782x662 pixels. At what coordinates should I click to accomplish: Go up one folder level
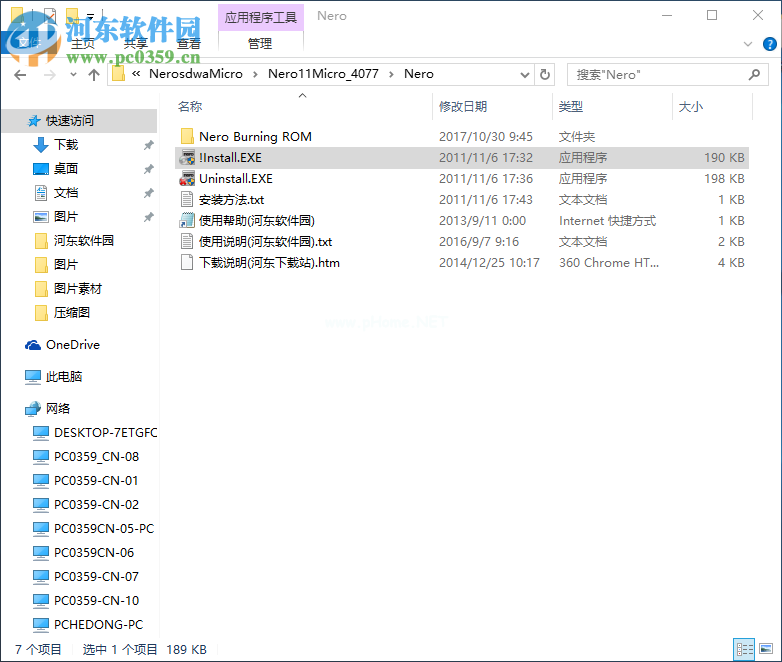coord(94,75)
